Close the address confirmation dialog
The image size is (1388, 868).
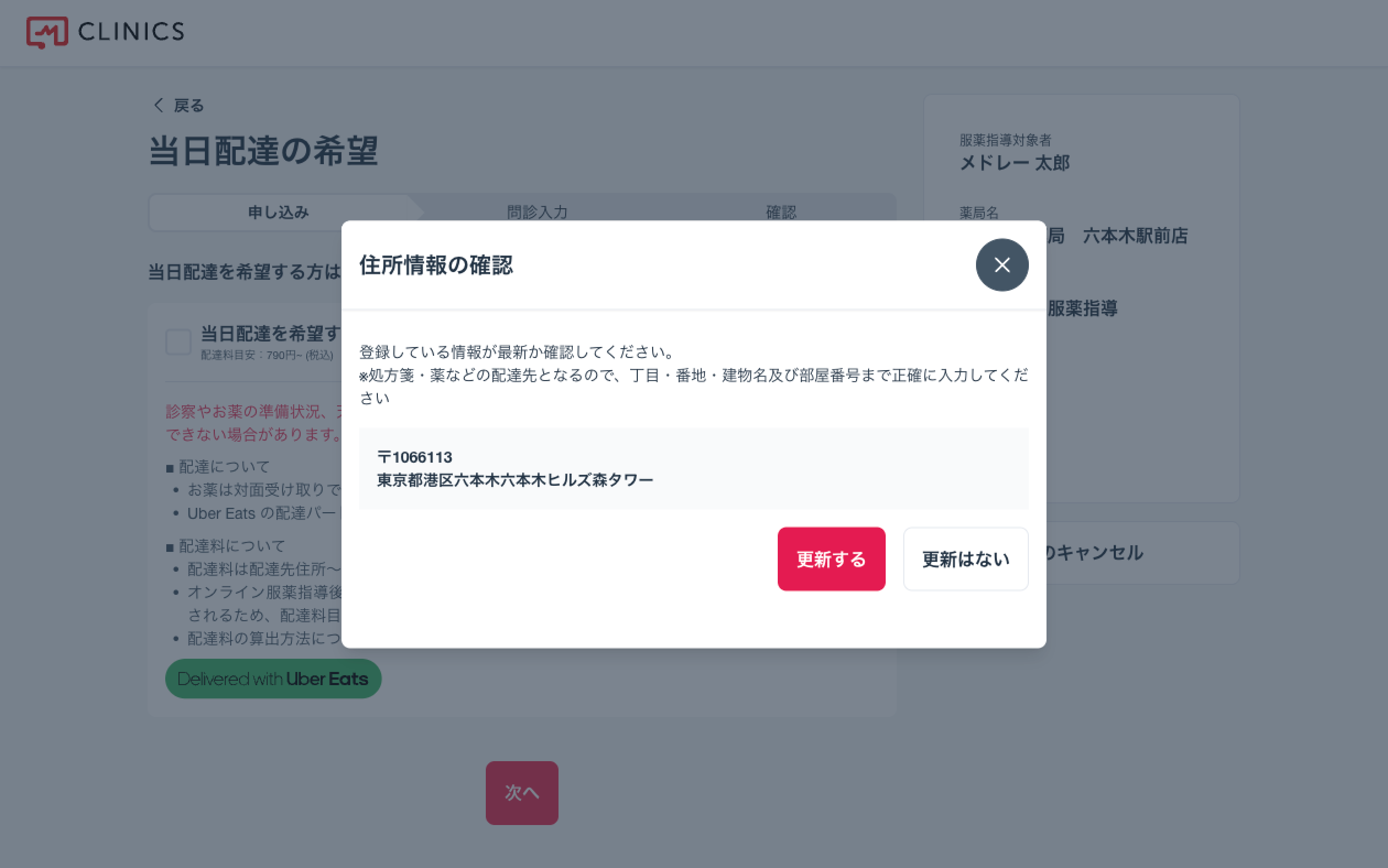tap(1002, 265)
